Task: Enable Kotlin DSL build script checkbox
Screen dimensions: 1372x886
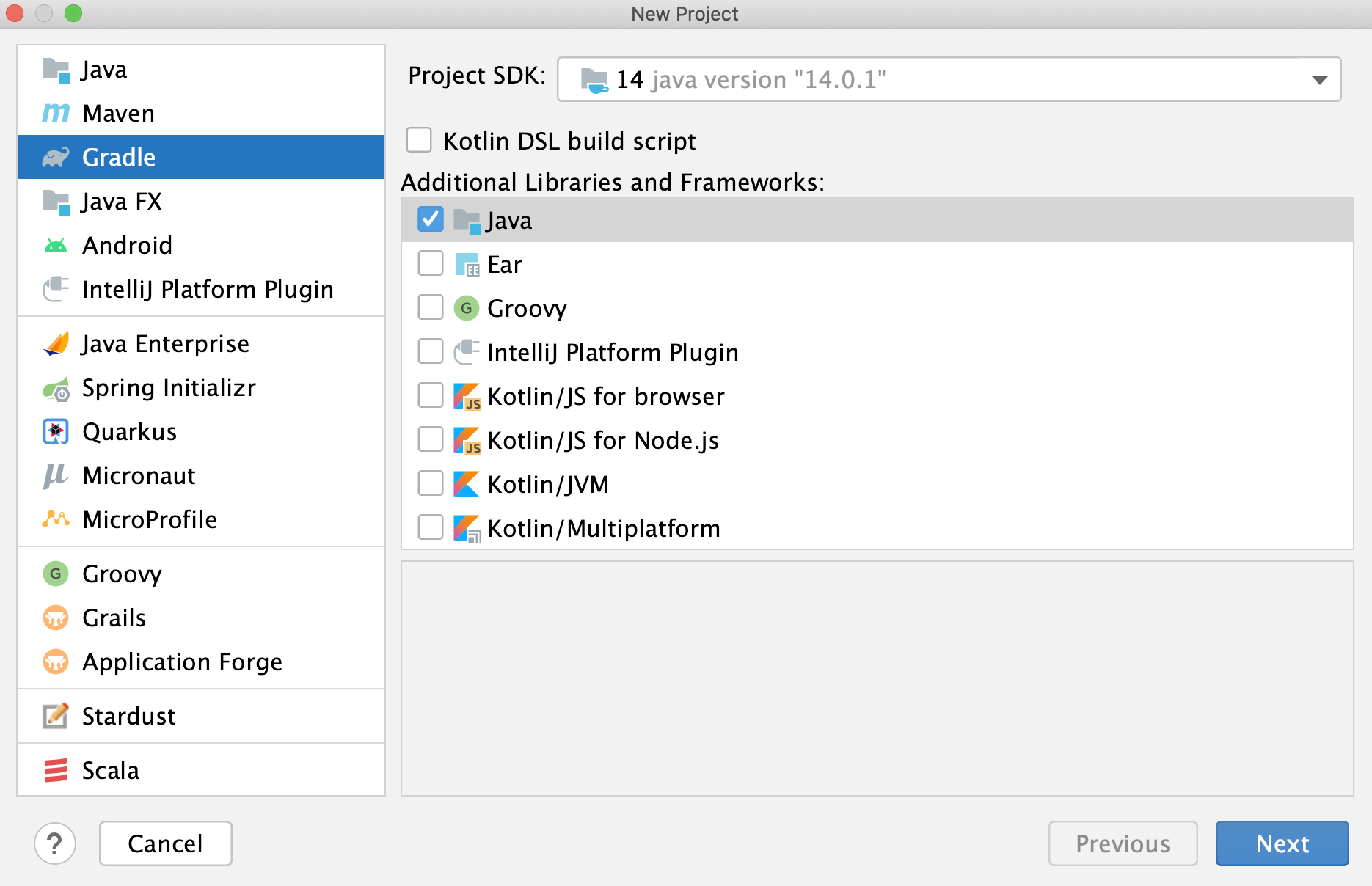Action: (419, 140)
